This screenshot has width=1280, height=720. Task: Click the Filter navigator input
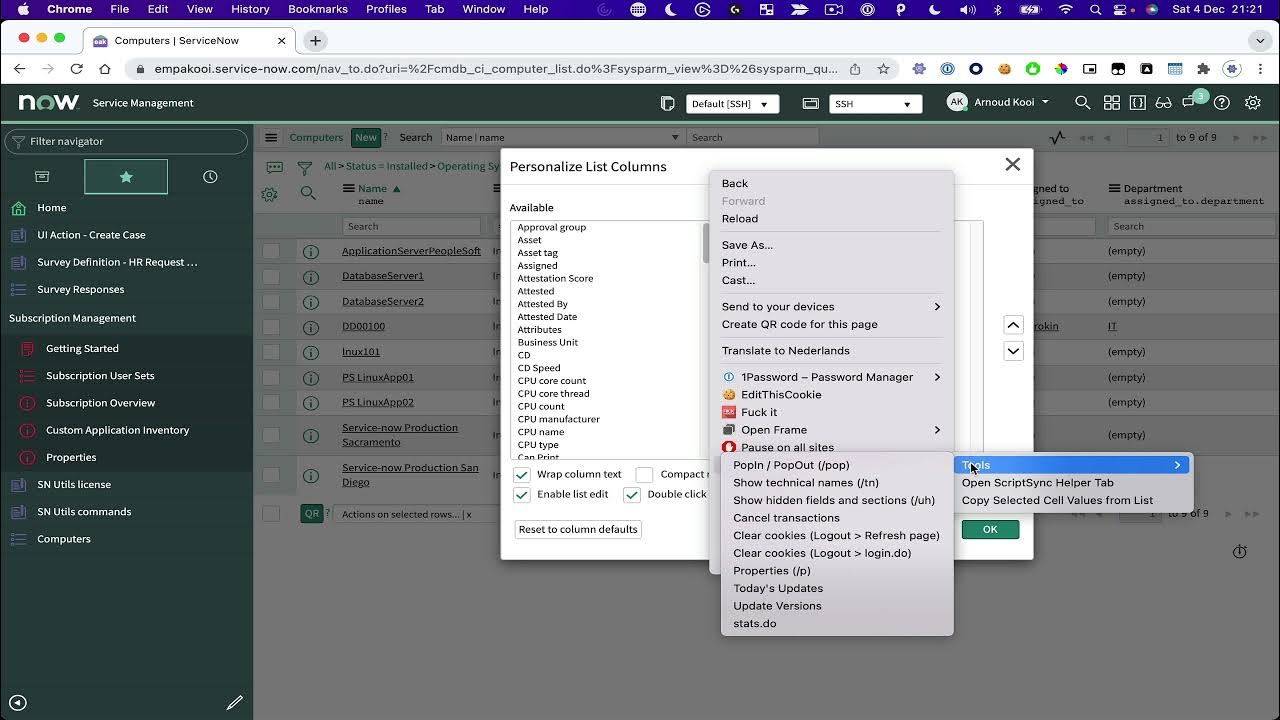coord(126,141)
